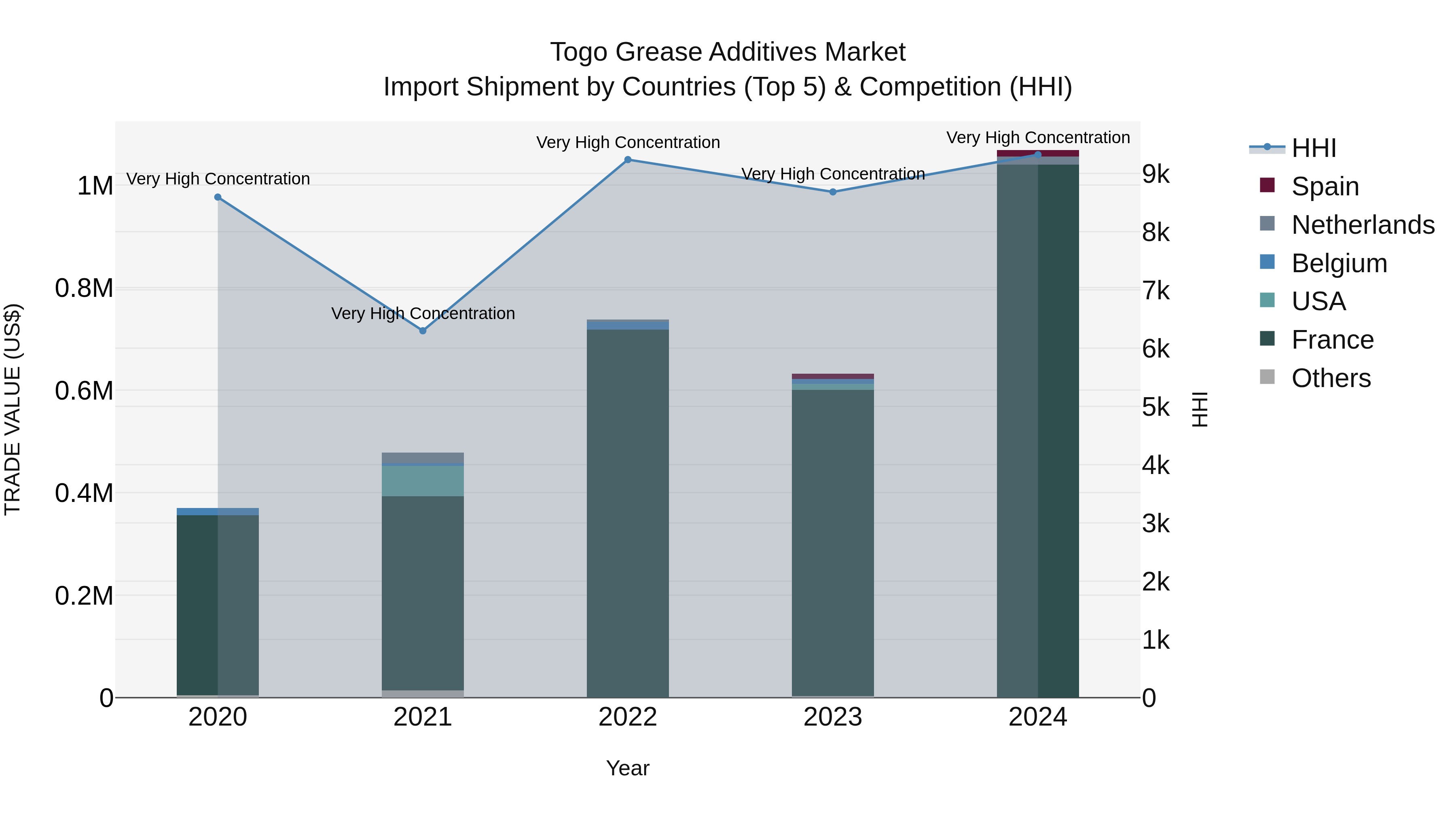
Task: Click the Togo Grease Additives Market title
Action: pos(728,52)
